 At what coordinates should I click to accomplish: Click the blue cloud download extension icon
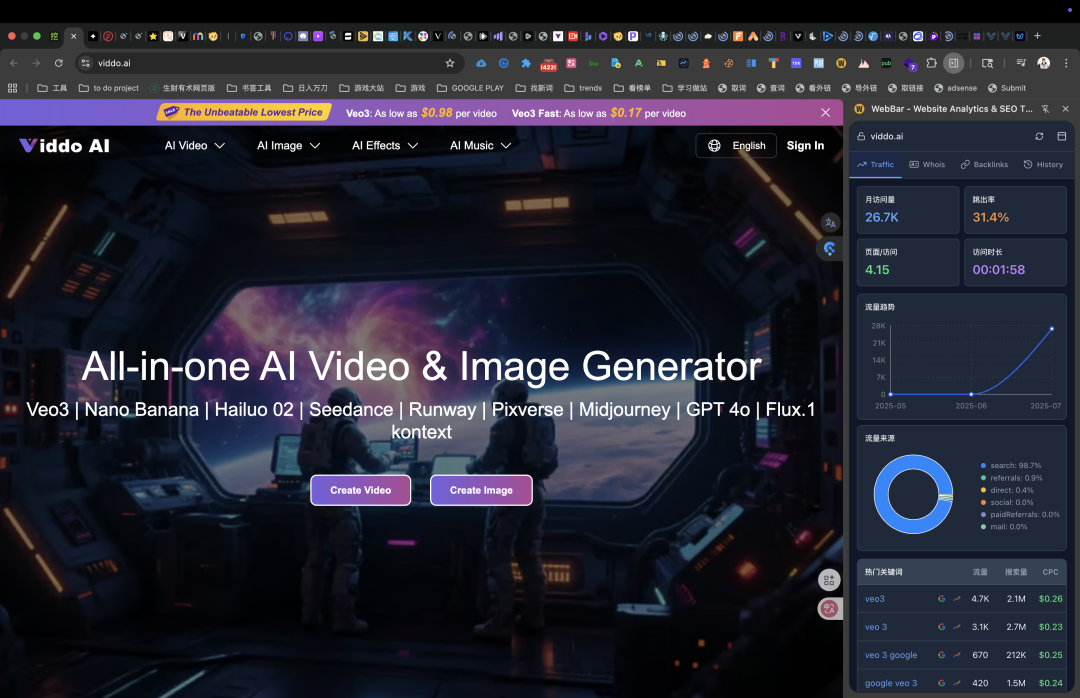pyautogui.click(x=481, y=63)
